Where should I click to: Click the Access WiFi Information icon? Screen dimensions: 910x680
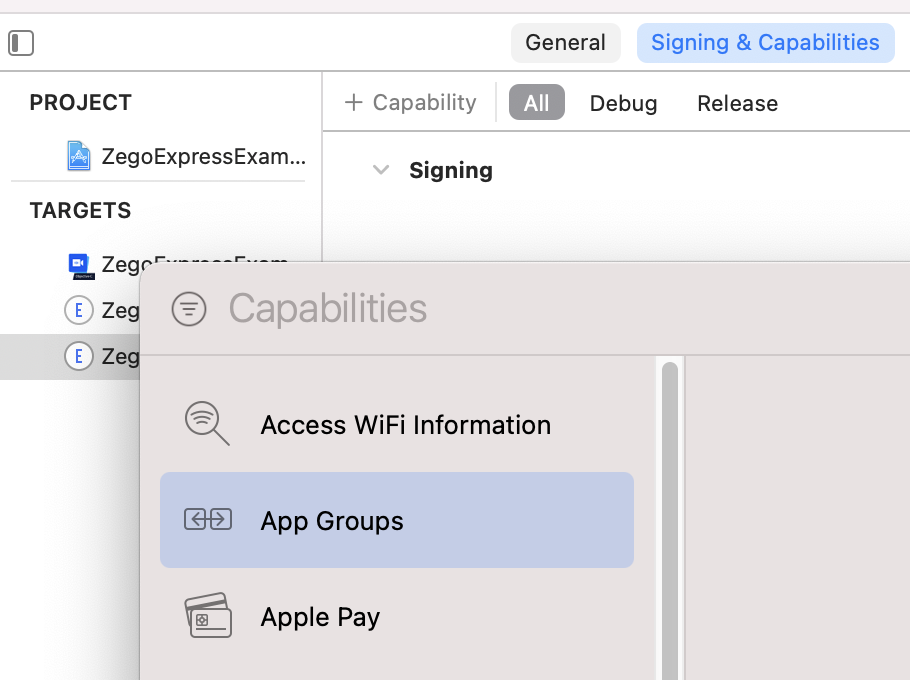(207, 424)
